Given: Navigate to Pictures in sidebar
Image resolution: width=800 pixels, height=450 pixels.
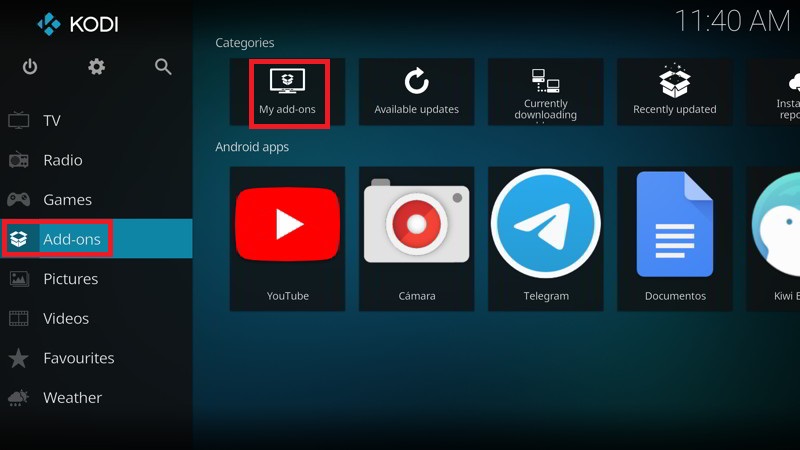Looking at the screenshot, I should (x=70, y=279).
